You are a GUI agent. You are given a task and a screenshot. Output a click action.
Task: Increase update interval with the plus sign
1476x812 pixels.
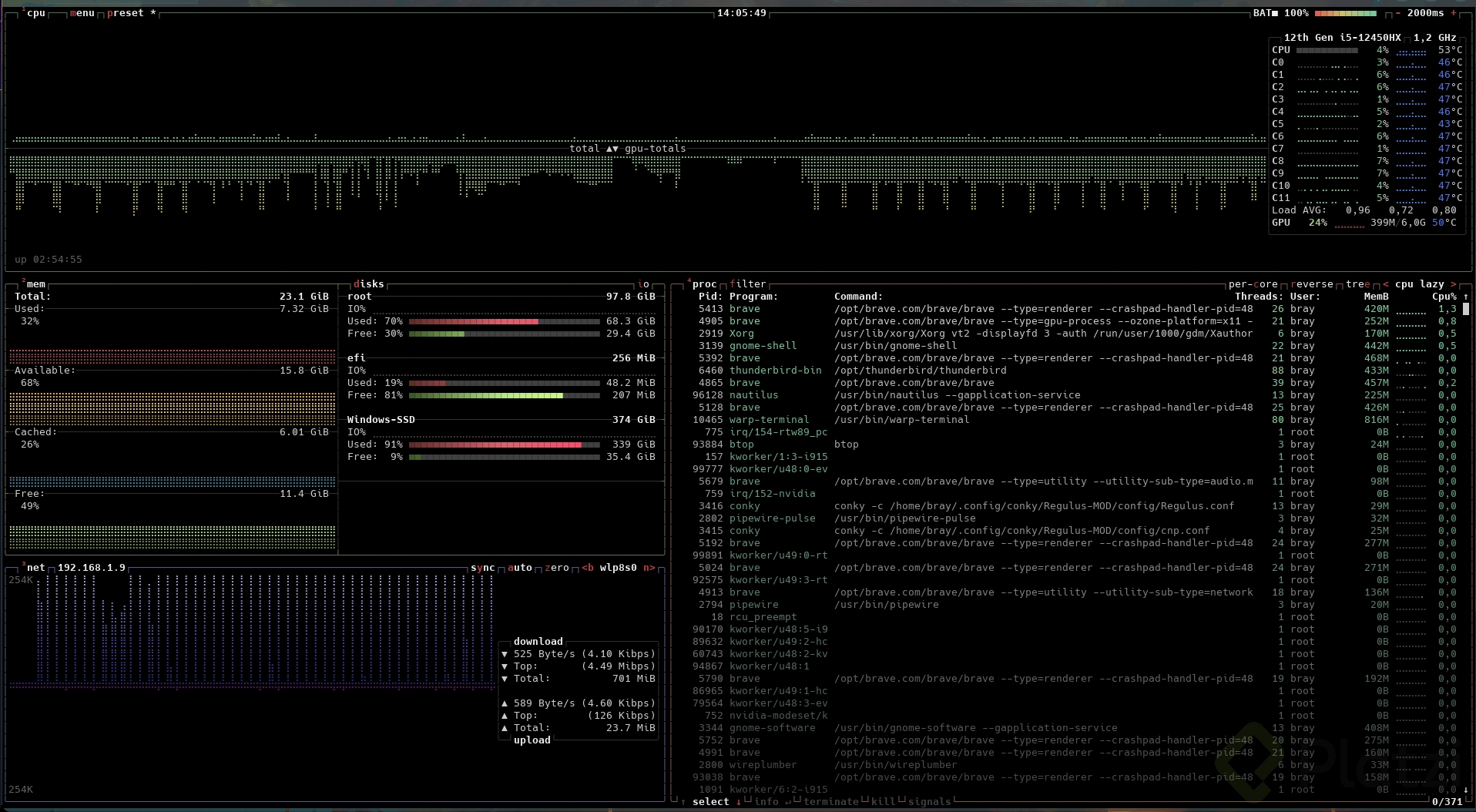pos(1454,13)
